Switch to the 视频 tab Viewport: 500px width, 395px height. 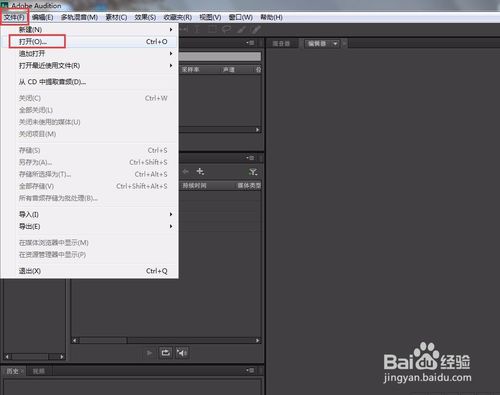(39, 371)
